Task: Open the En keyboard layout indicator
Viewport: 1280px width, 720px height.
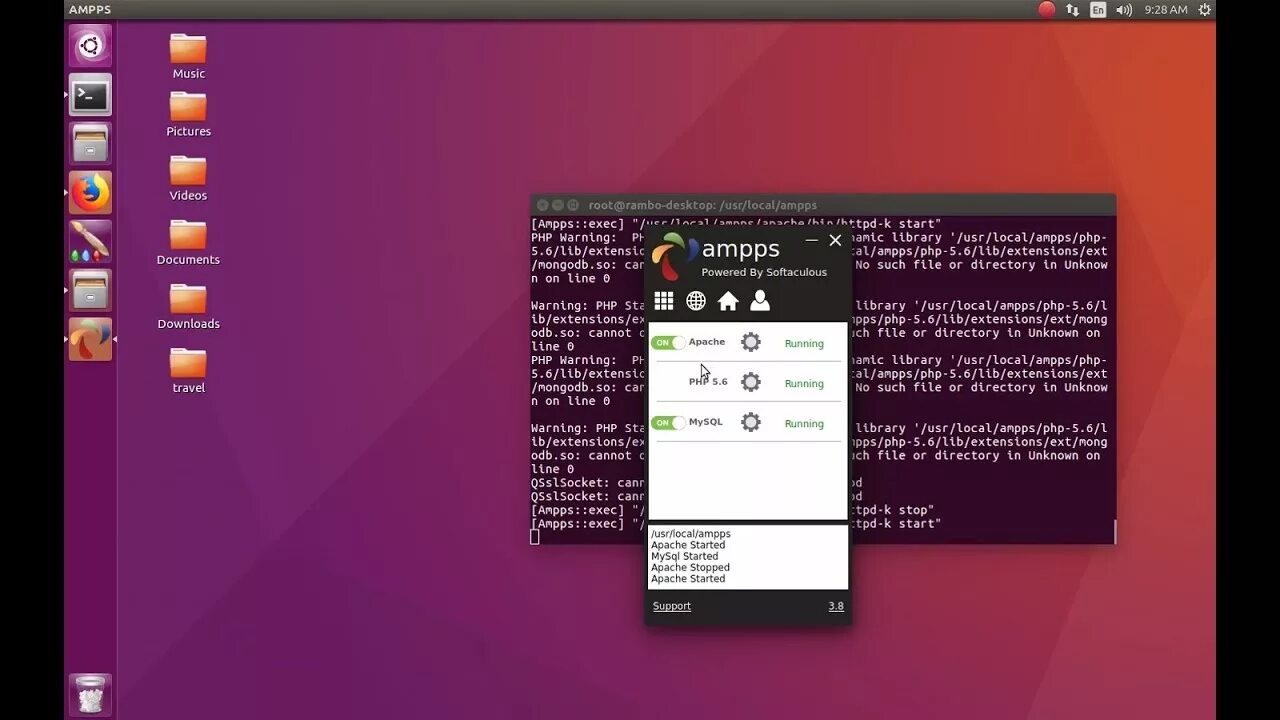Action: (x=1098, y=9)
